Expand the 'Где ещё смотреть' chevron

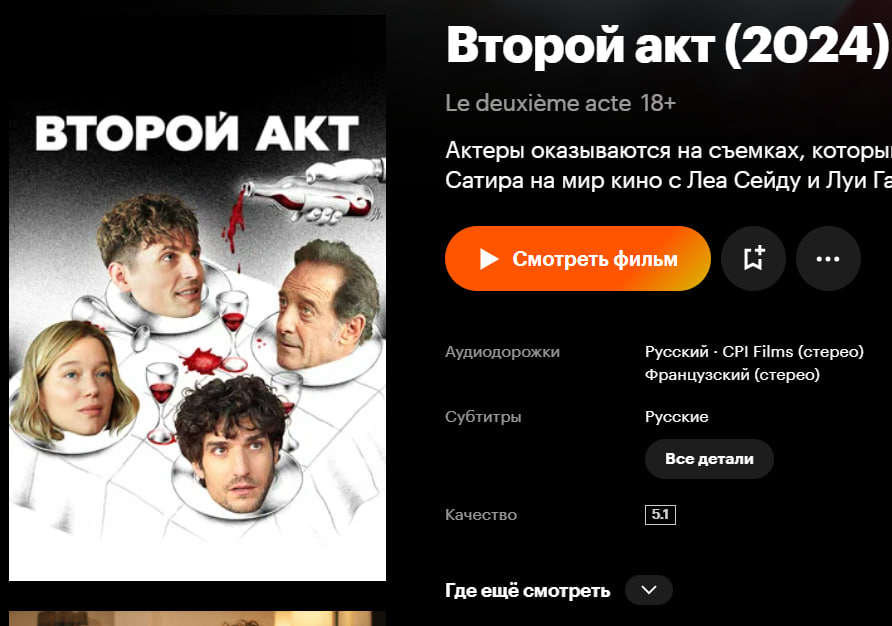coord(649,590)
